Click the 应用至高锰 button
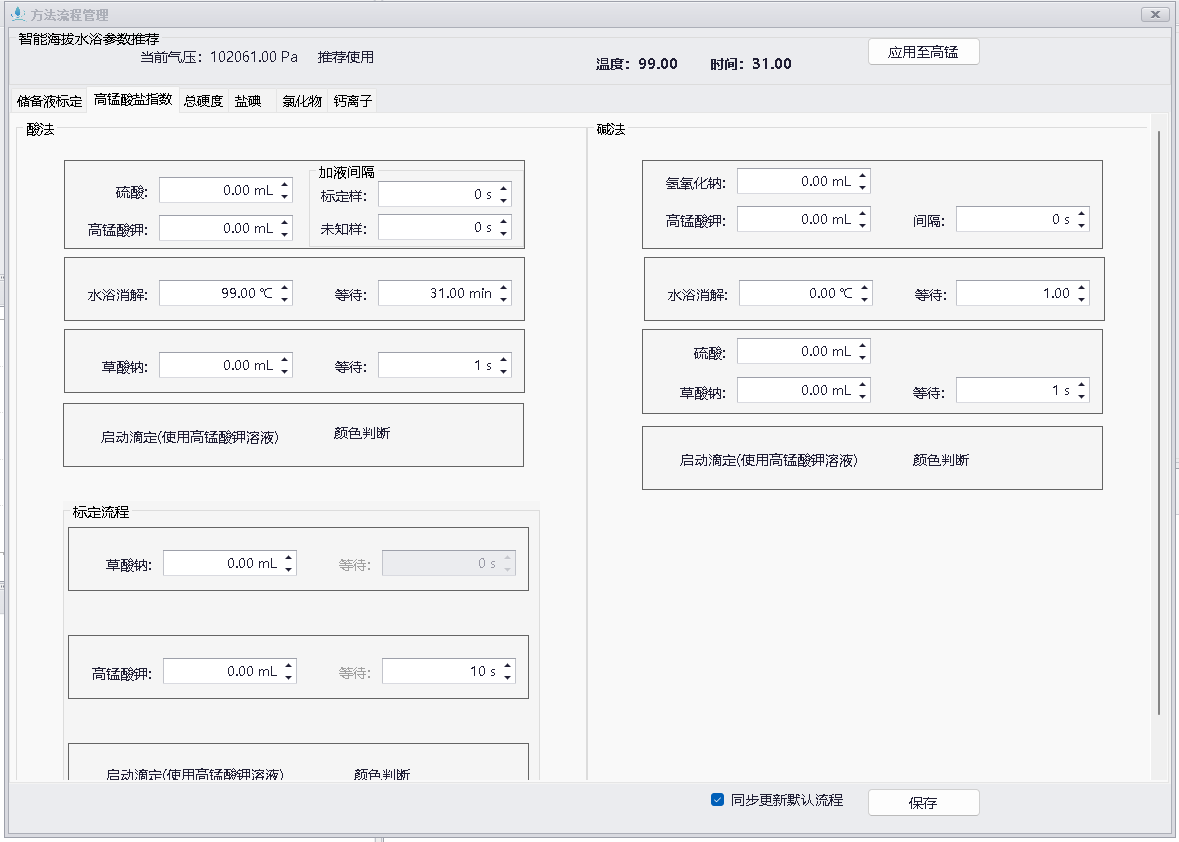This screenshot has height=842, width=1179. [x=922, y=51]
